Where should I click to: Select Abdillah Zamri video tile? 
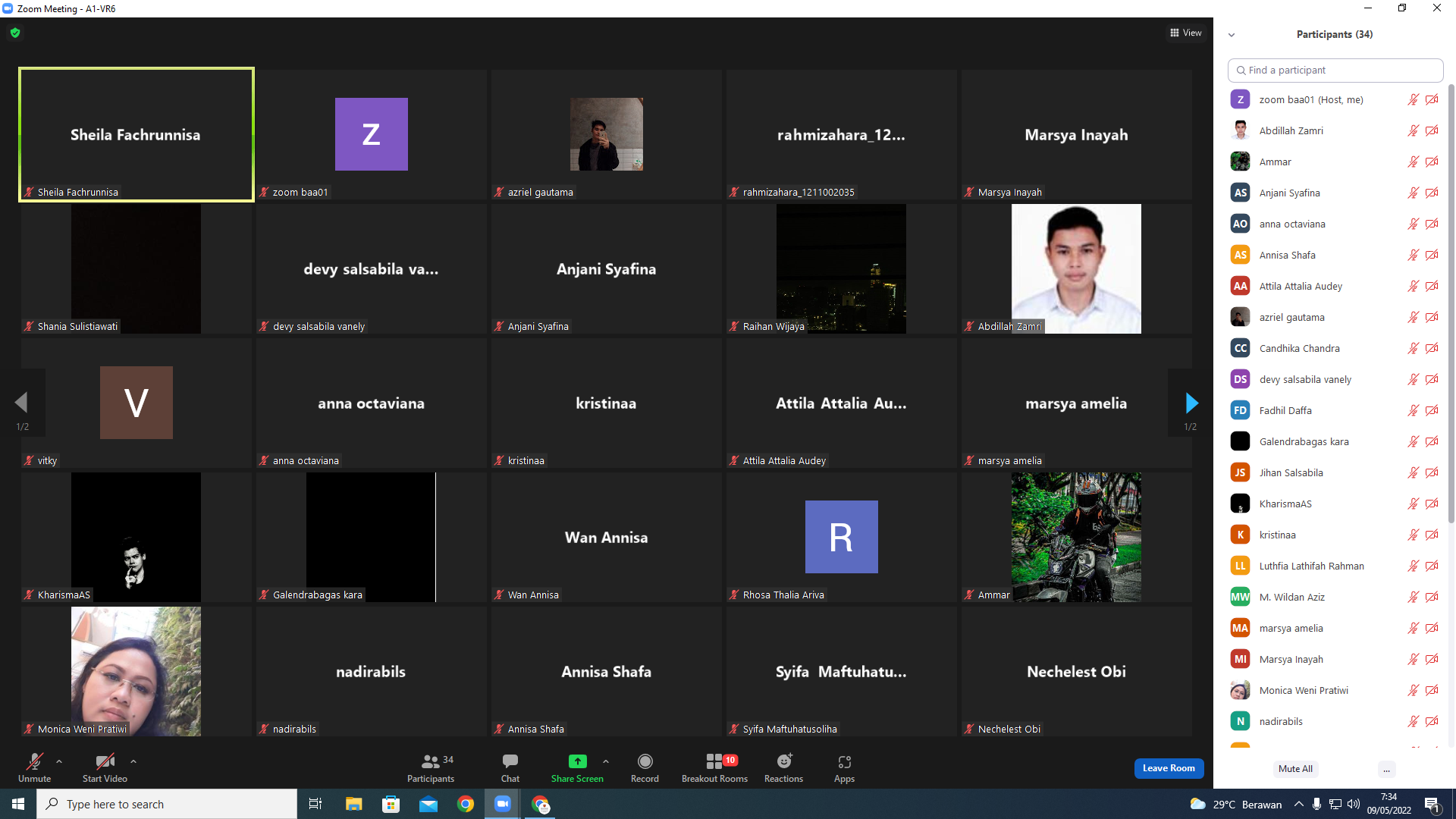point(1076,268)
